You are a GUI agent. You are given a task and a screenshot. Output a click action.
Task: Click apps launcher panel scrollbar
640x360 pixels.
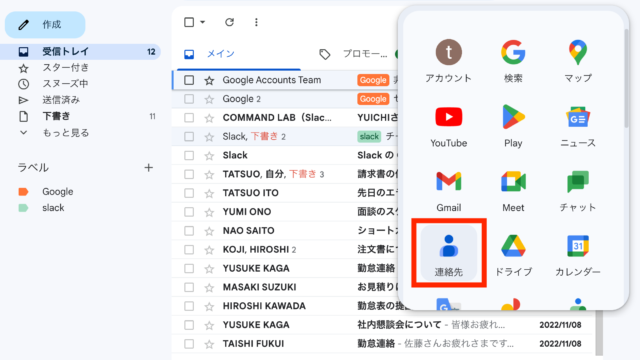627,78
